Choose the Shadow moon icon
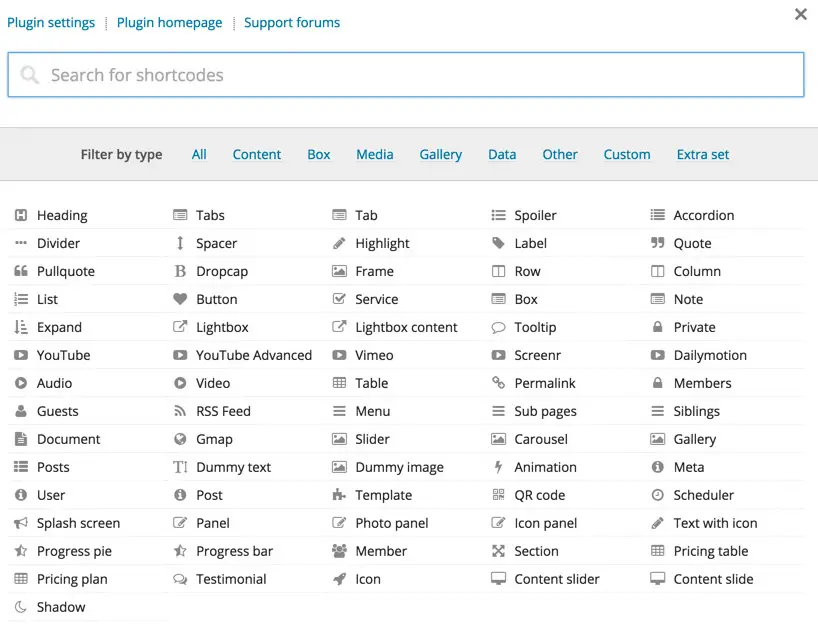 (21, 607)
